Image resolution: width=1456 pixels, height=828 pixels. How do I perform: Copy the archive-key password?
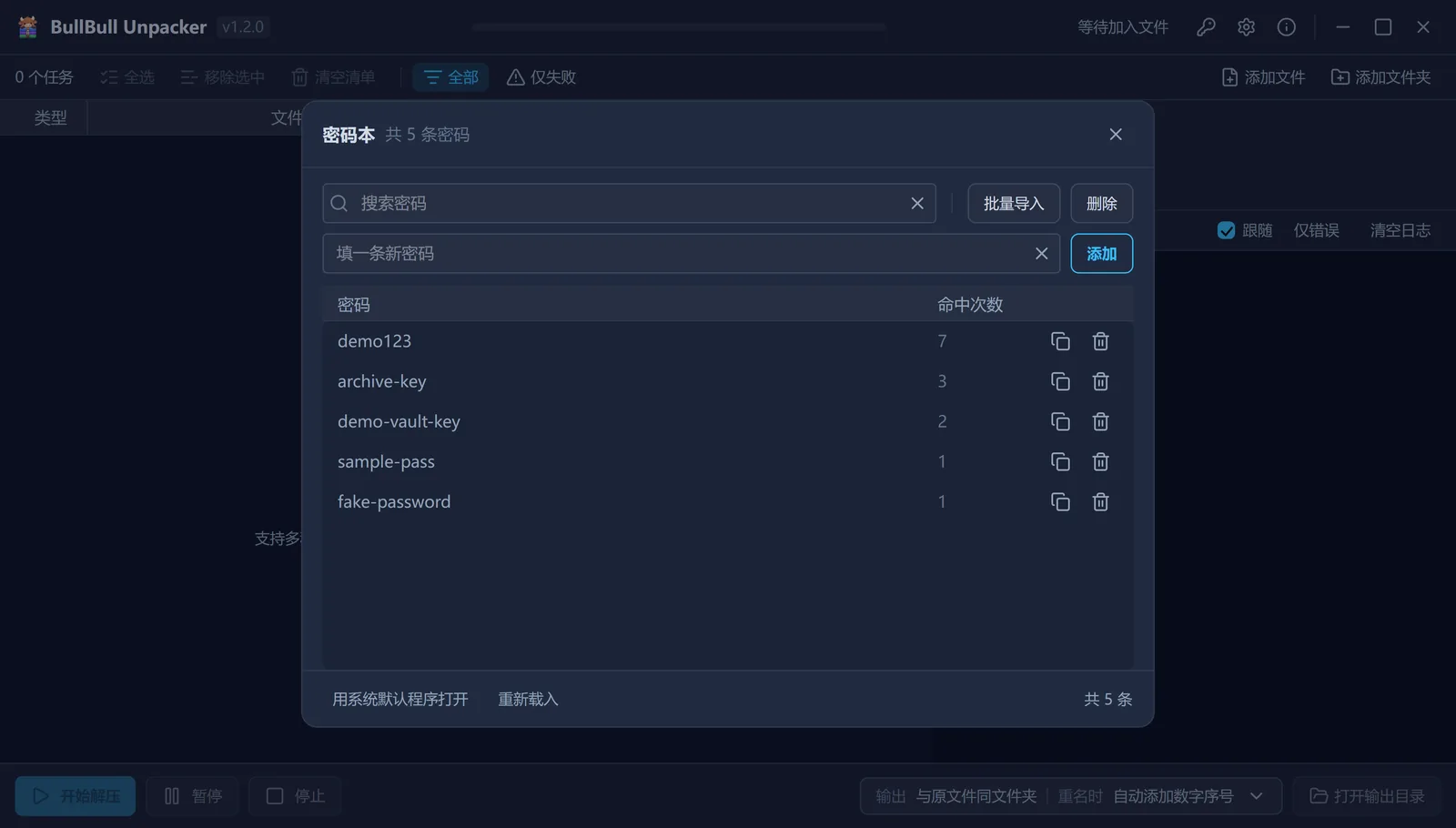(1060, 381)
